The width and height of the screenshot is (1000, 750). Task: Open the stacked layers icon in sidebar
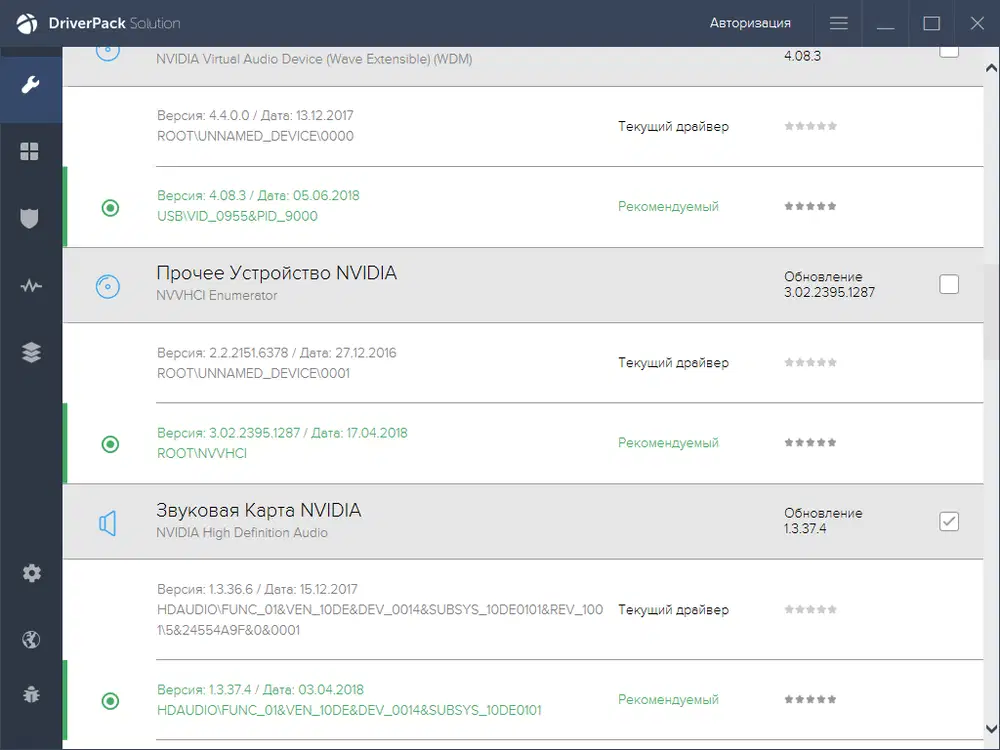click(x=30, y=352)
